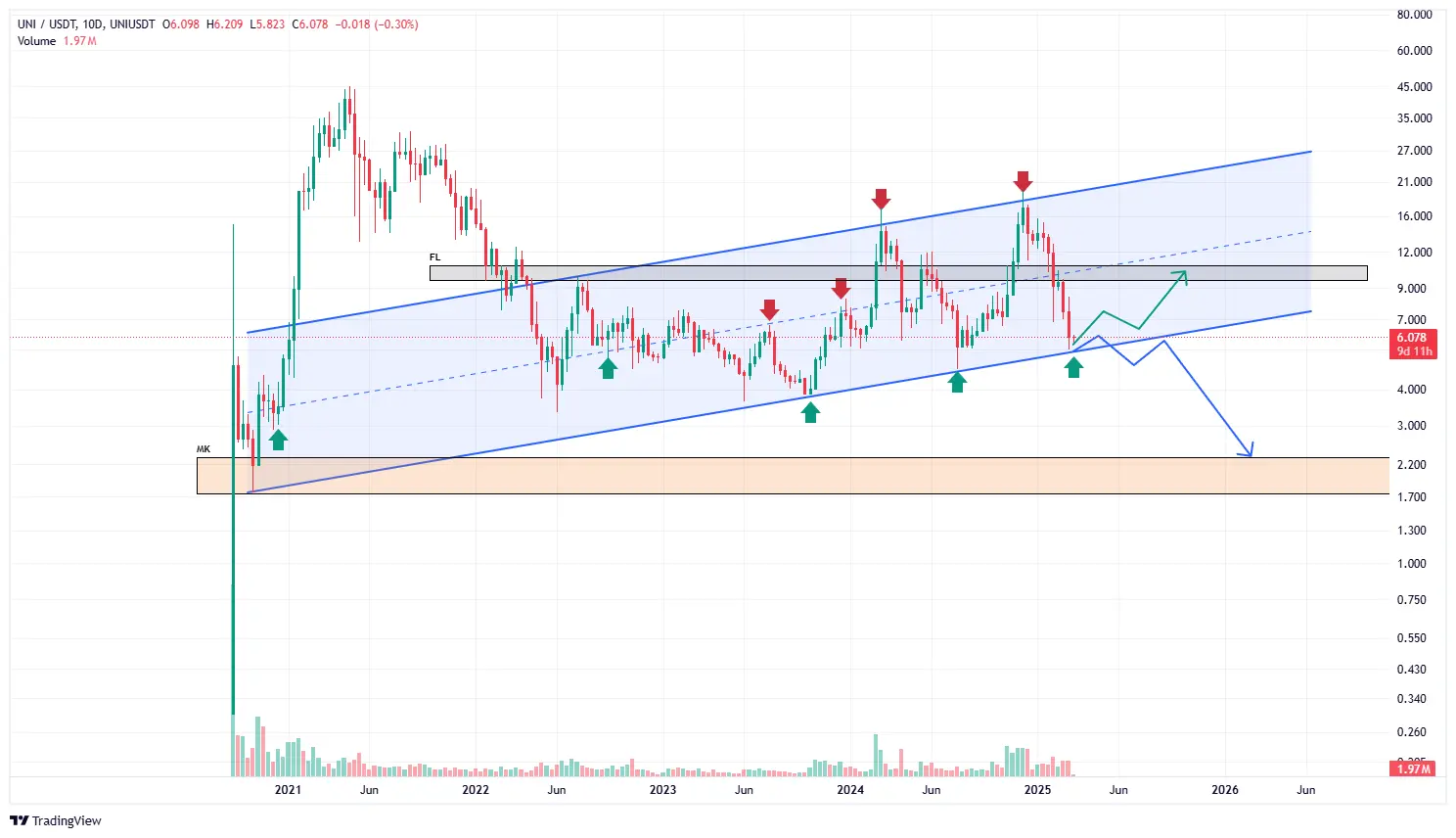Click the 1.97M volume label on axis
This screenshot has height=838, width=1456.
coord(1413,769)
